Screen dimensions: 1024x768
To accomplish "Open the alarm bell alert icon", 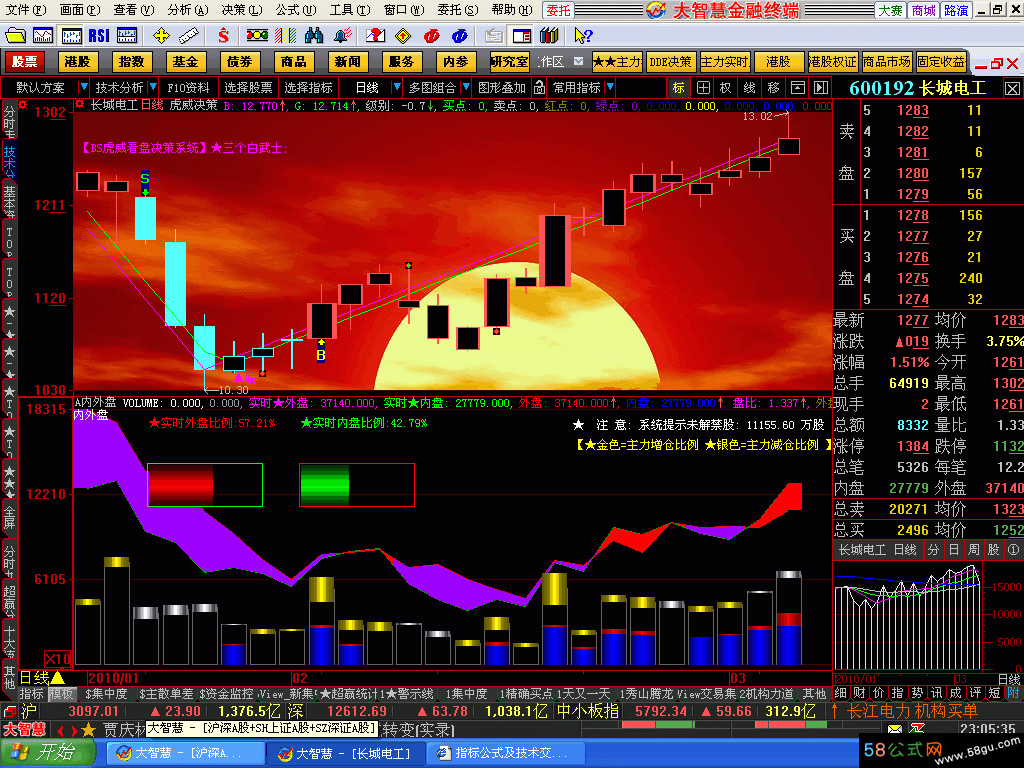I will click(x=342, y=35).
